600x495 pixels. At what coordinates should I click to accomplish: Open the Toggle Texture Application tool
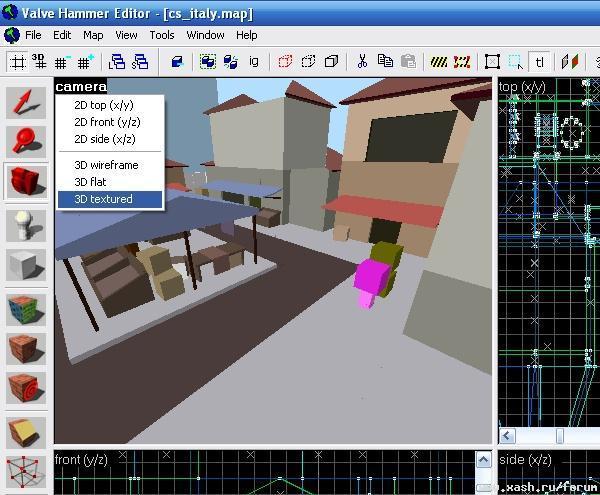[x=25, y=308]
